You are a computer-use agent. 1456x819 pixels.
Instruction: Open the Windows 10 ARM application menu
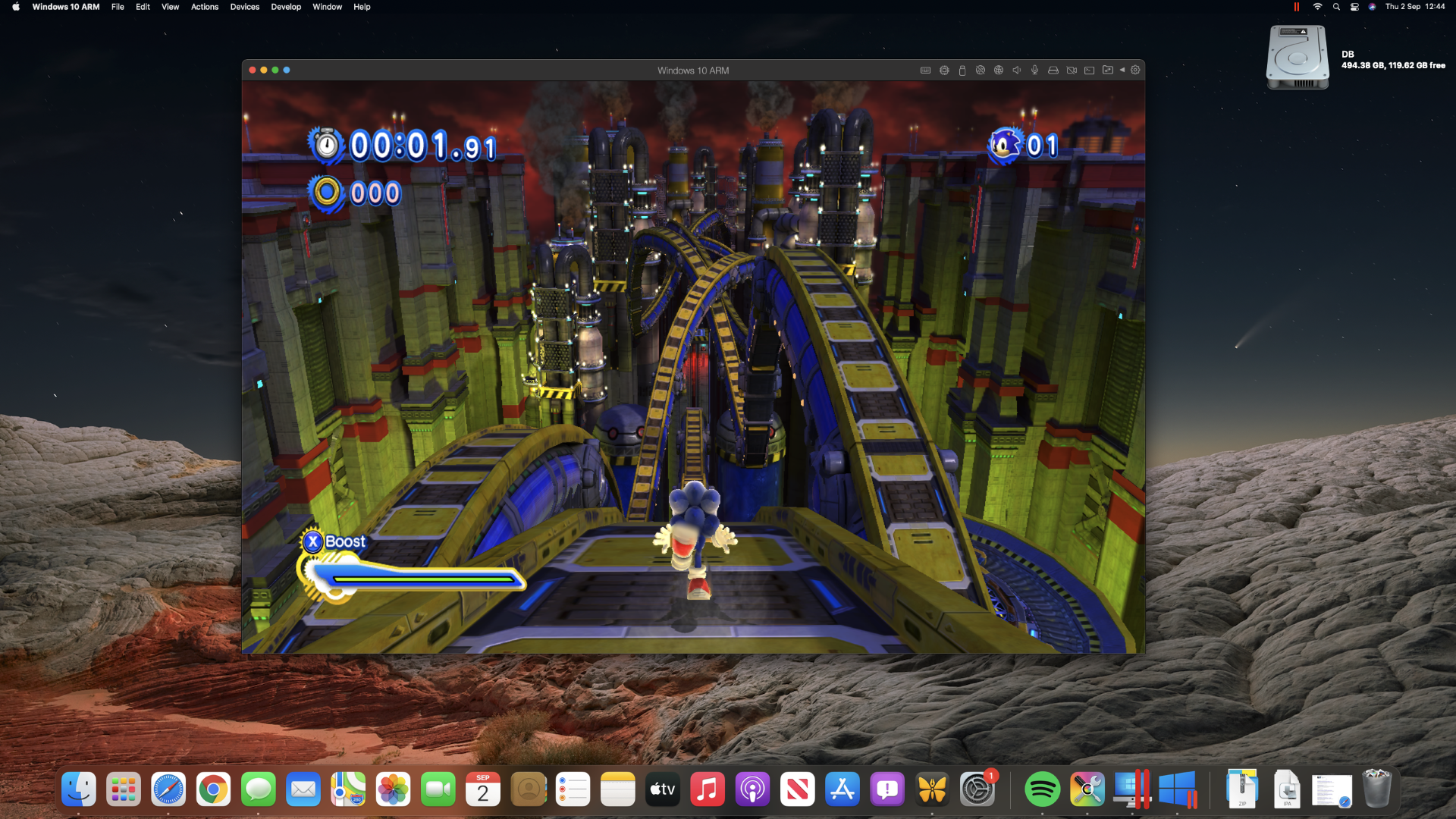[x=66, y=7]
